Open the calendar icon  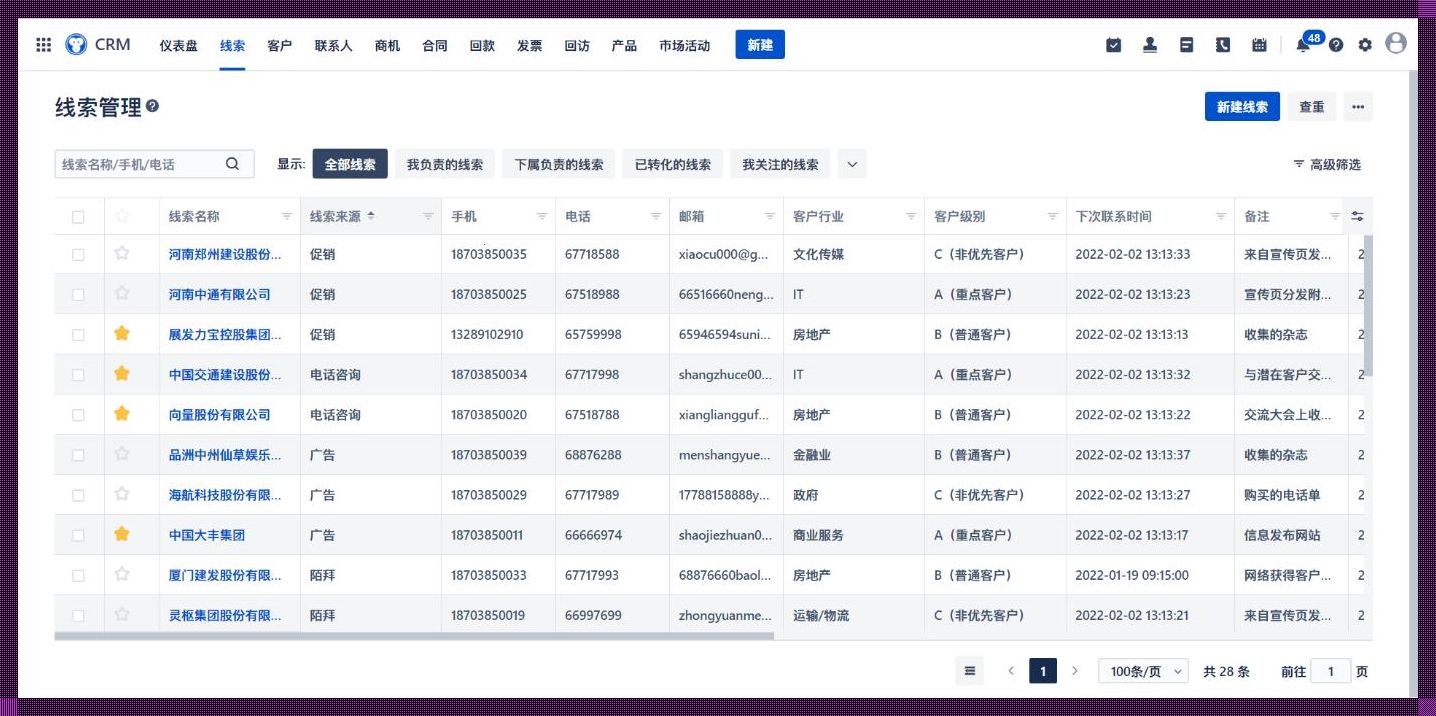pyautogui.click(x=1258, y=44)
